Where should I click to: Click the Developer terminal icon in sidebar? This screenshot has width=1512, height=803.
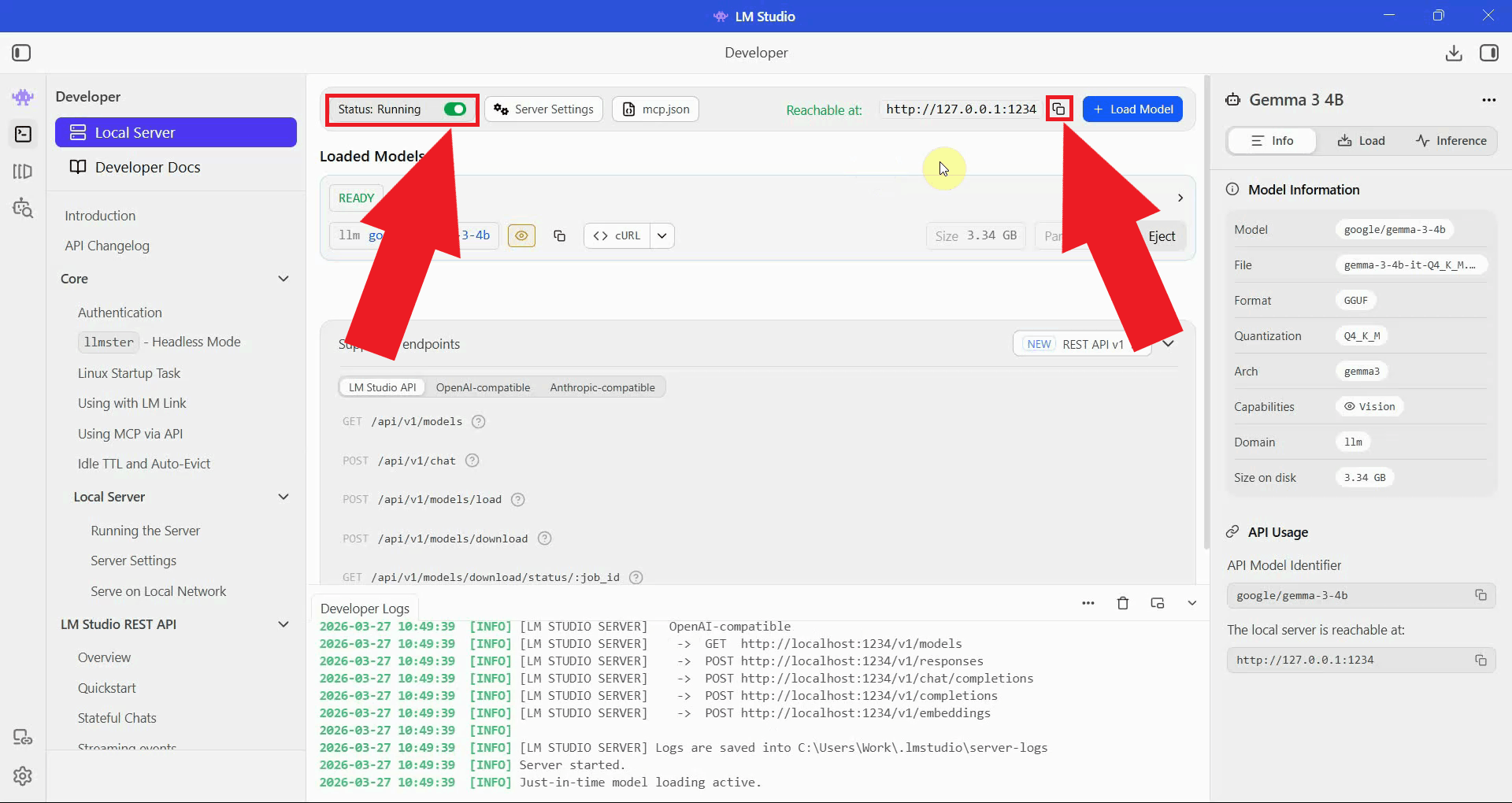click(x=23, y=134)
